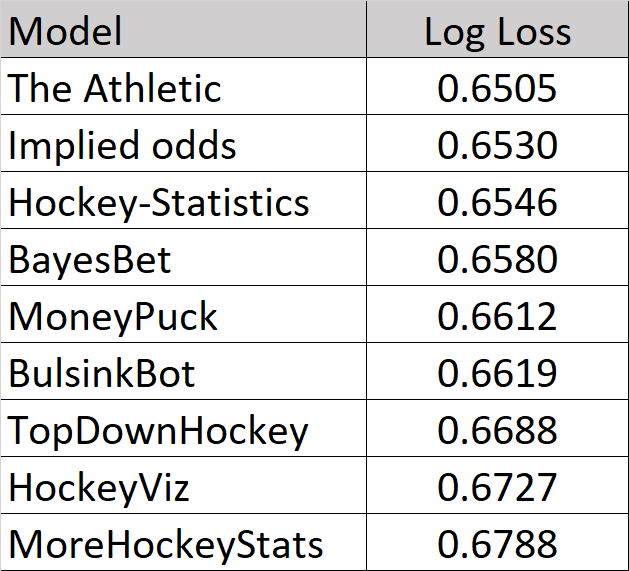Click the 0.6619 value cell
629x571 pixels.
[x=497, y=373]
